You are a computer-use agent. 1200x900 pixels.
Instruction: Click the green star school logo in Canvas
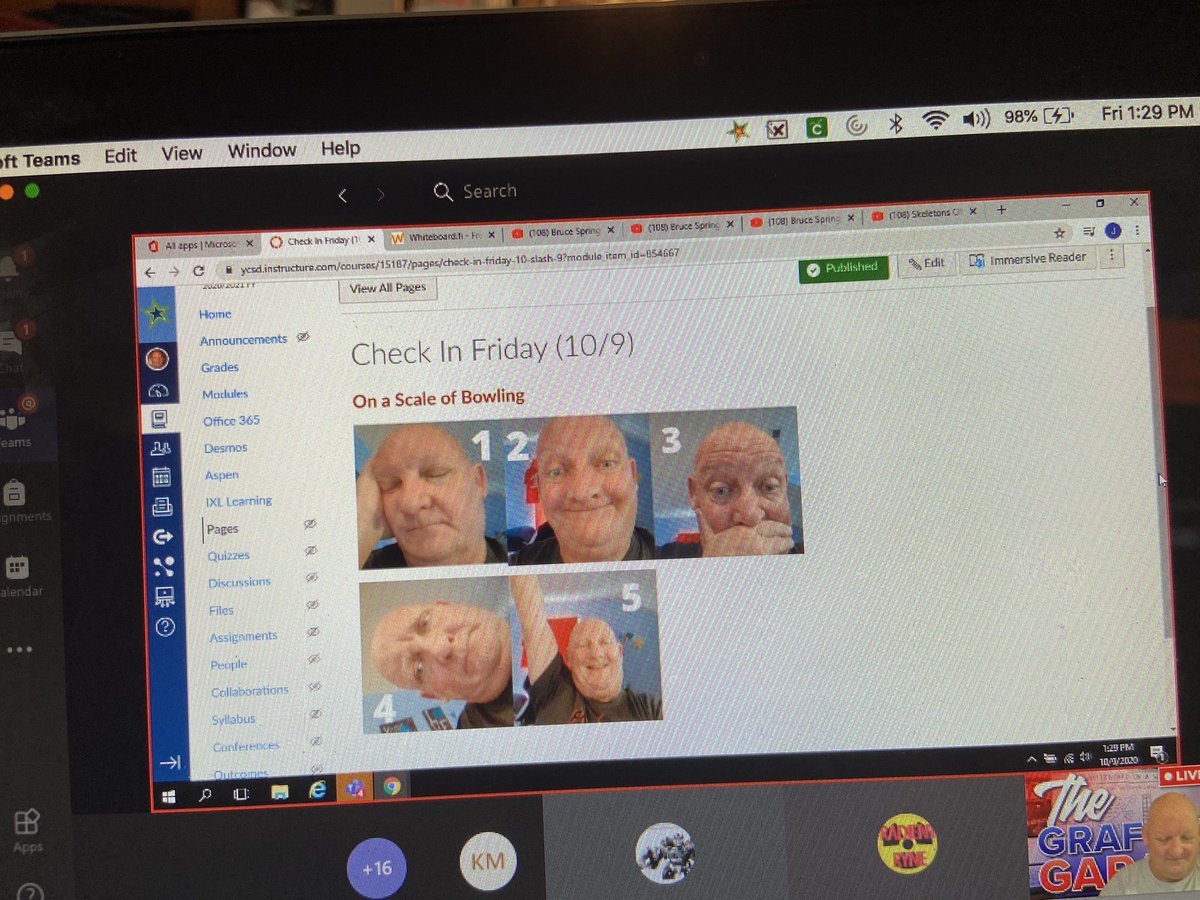click(x=155, y=314)
